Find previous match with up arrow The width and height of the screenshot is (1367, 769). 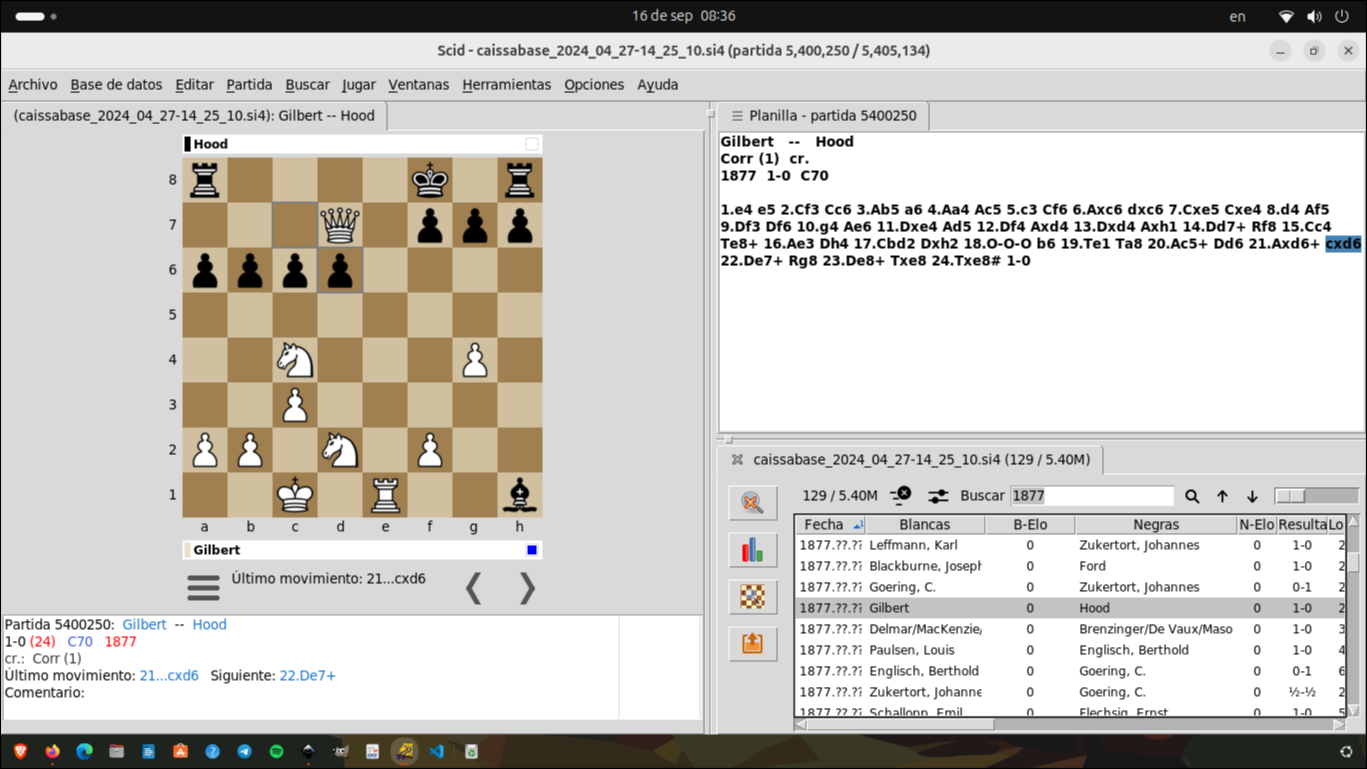coord(1222,496)
